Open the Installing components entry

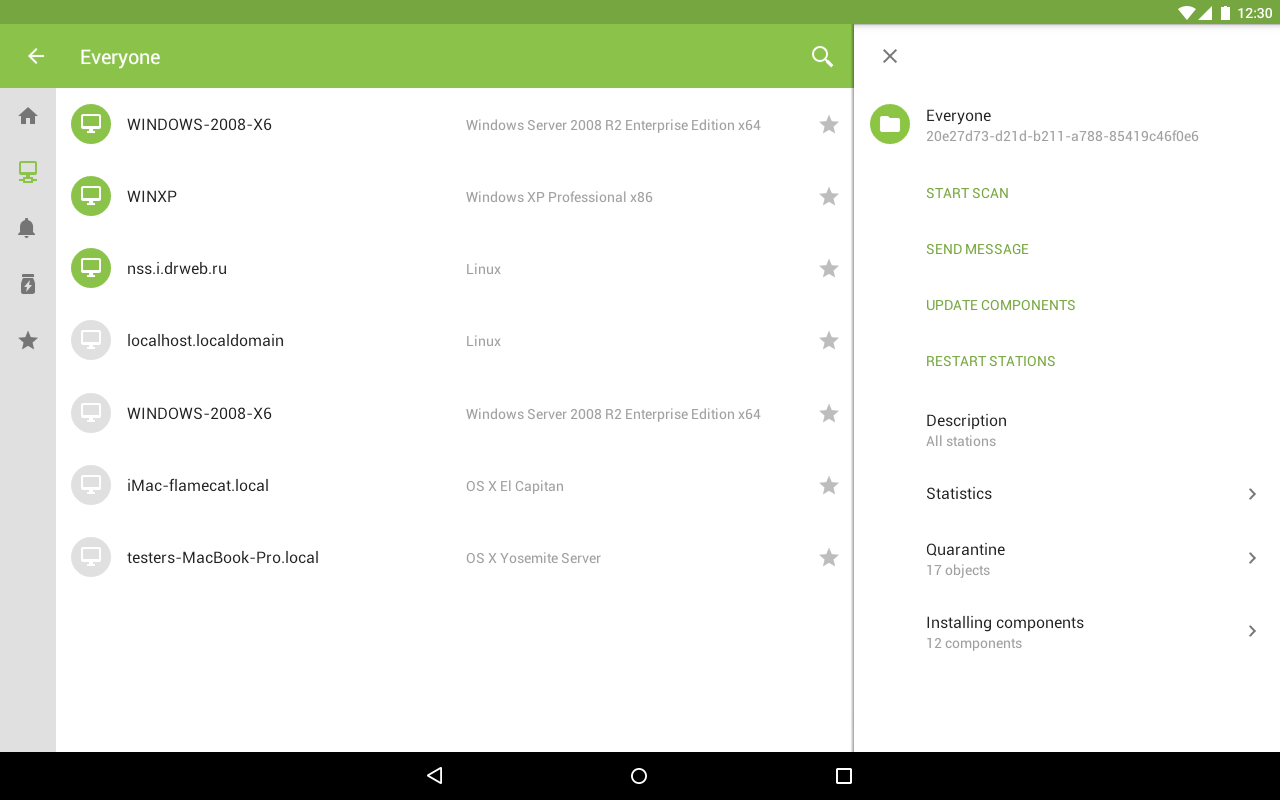1067,632
